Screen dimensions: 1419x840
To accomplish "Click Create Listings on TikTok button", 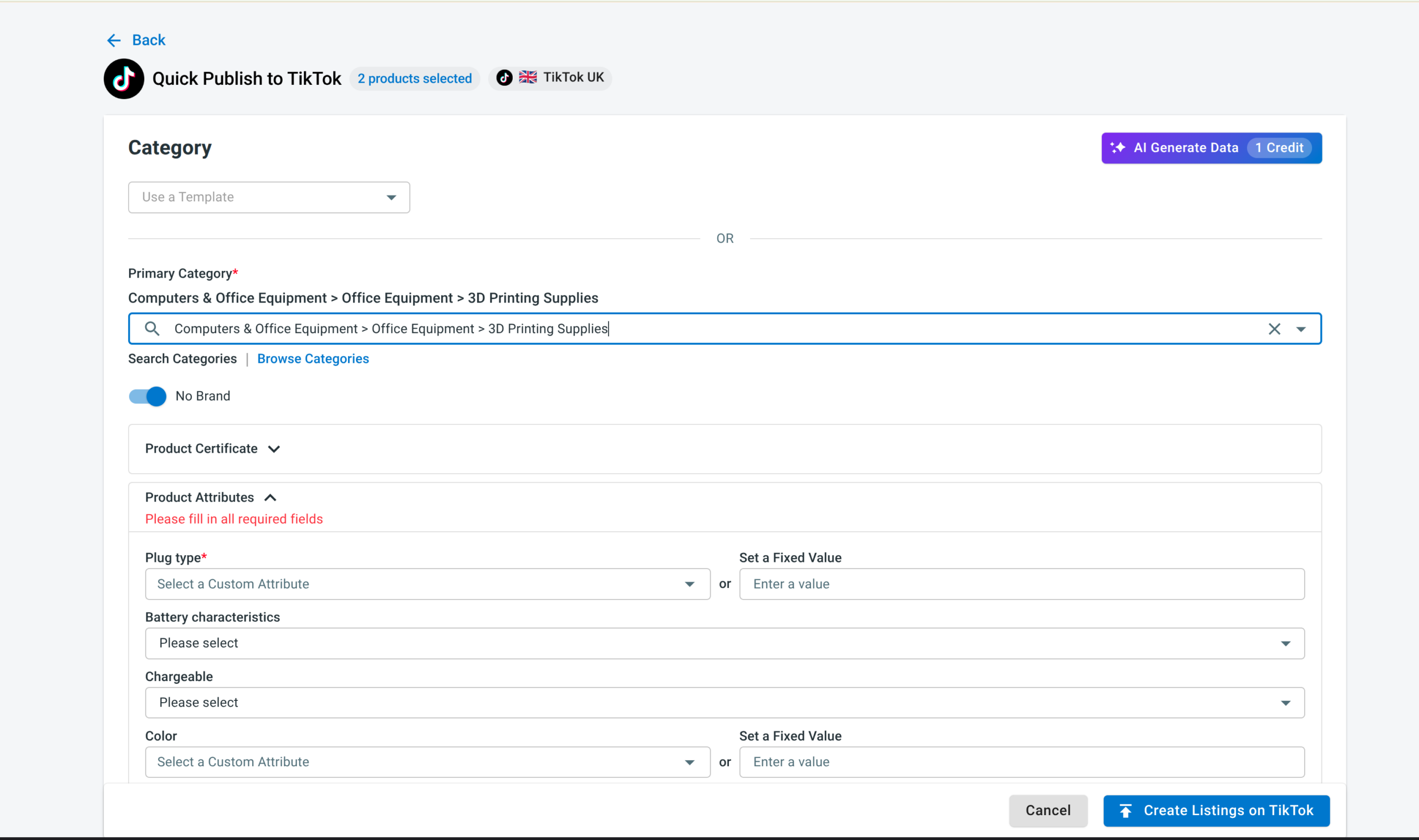I will (1216, 811).
